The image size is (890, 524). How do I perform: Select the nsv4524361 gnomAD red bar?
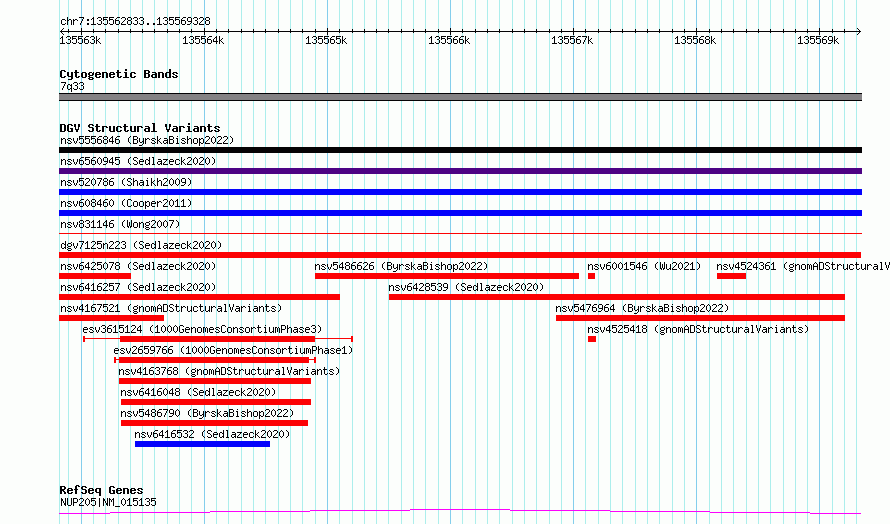731,276
